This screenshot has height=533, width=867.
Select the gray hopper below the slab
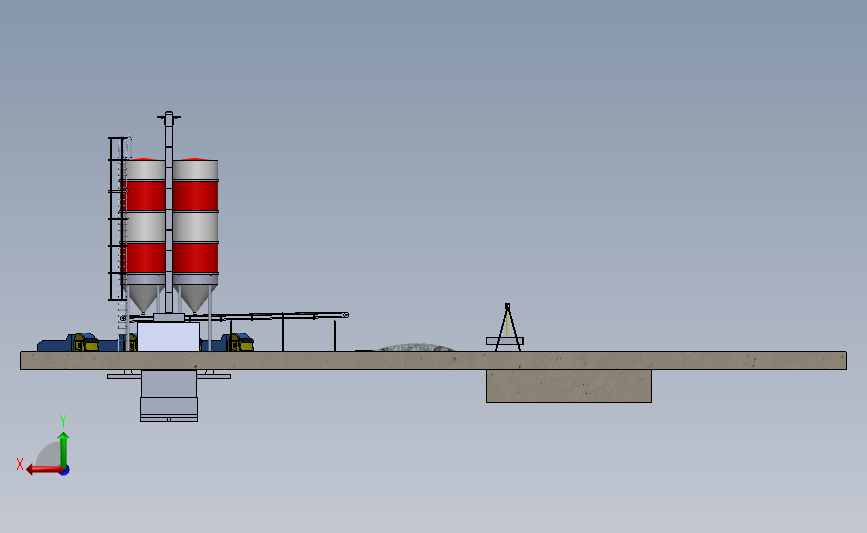click(169, 395)
